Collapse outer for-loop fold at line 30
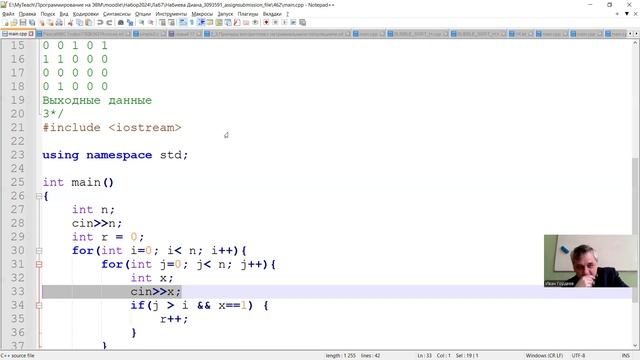 (39, 251)
